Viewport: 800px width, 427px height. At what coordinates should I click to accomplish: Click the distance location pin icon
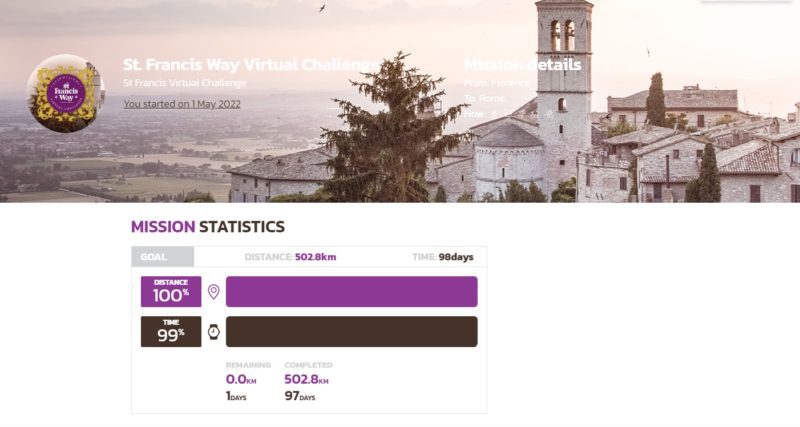click(x=214, y=292)
